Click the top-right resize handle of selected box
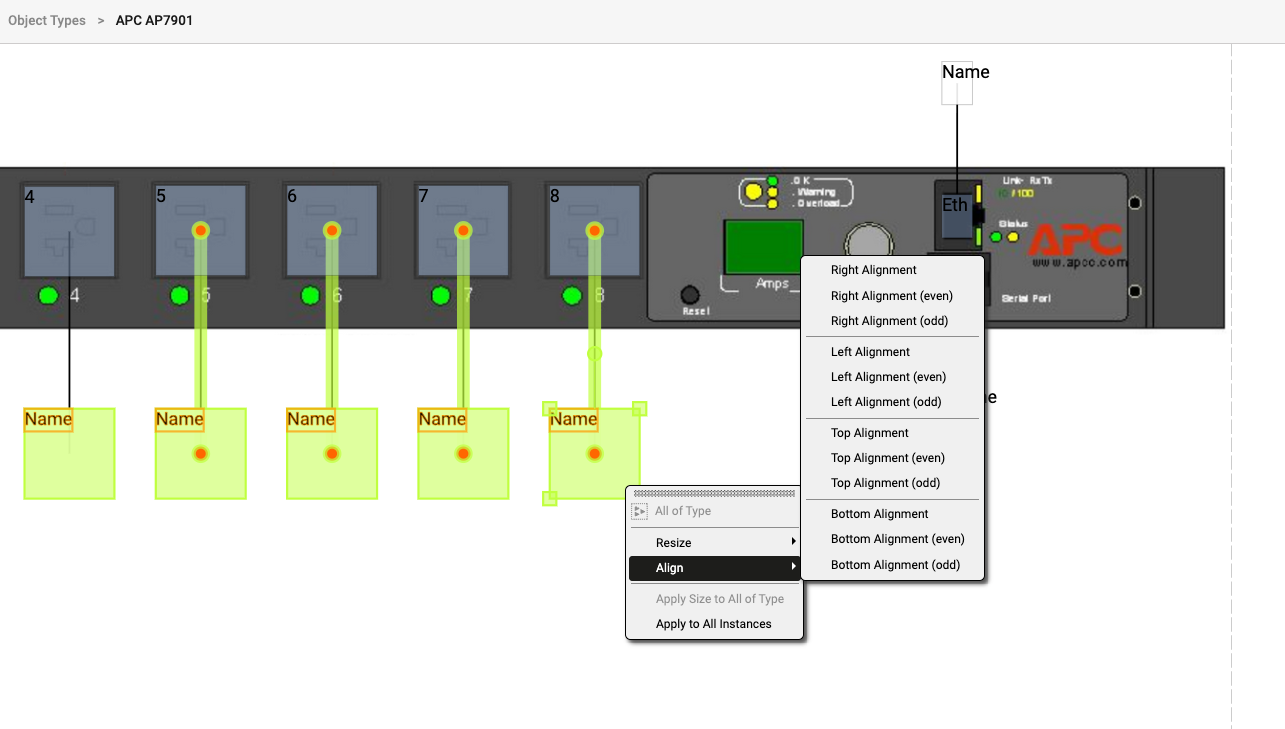 [x=640, y=408]
